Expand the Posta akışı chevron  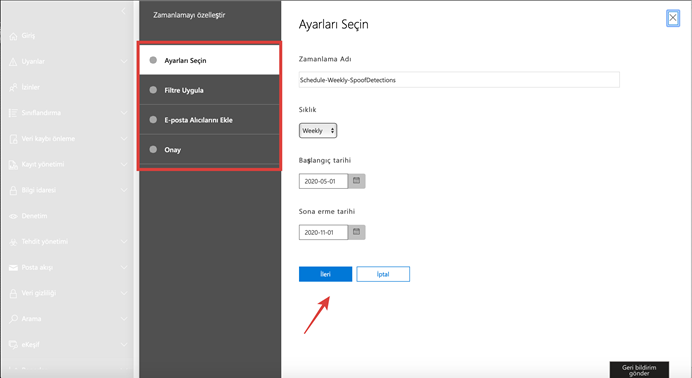click(x=124, y=267)
